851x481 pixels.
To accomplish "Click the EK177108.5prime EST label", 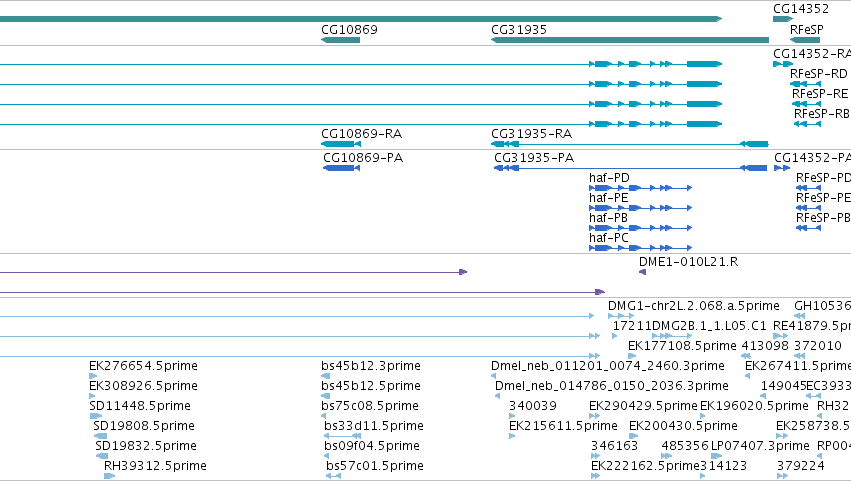I will (682, 346).
